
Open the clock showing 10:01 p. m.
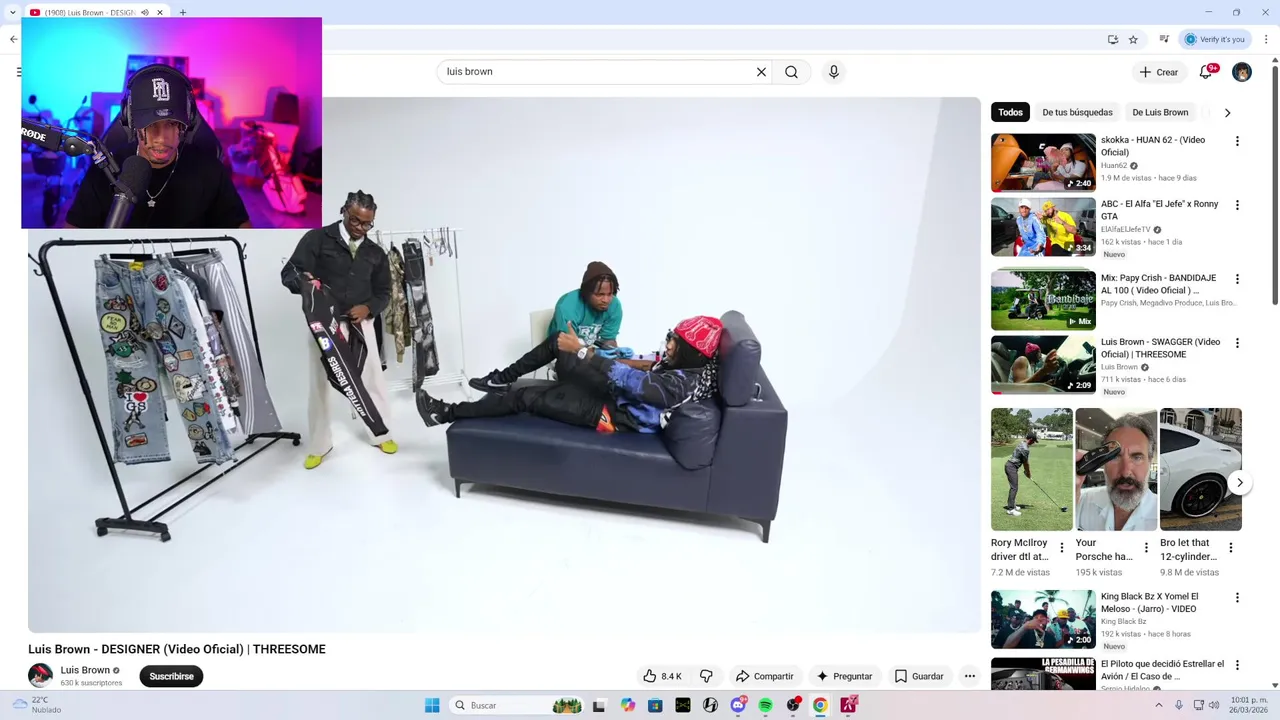[x=1250, y=705]
